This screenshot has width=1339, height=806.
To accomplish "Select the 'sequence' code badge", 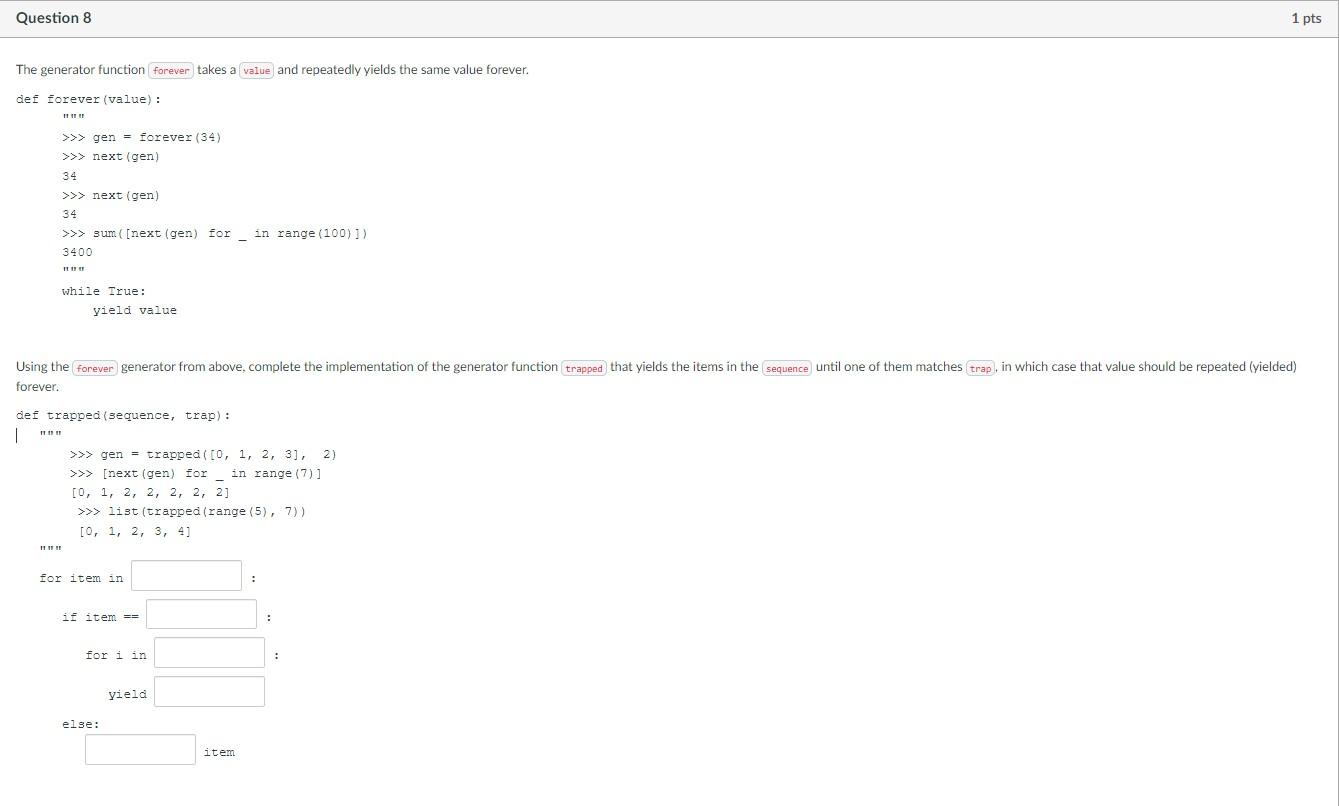I will [x=787, y=368].
